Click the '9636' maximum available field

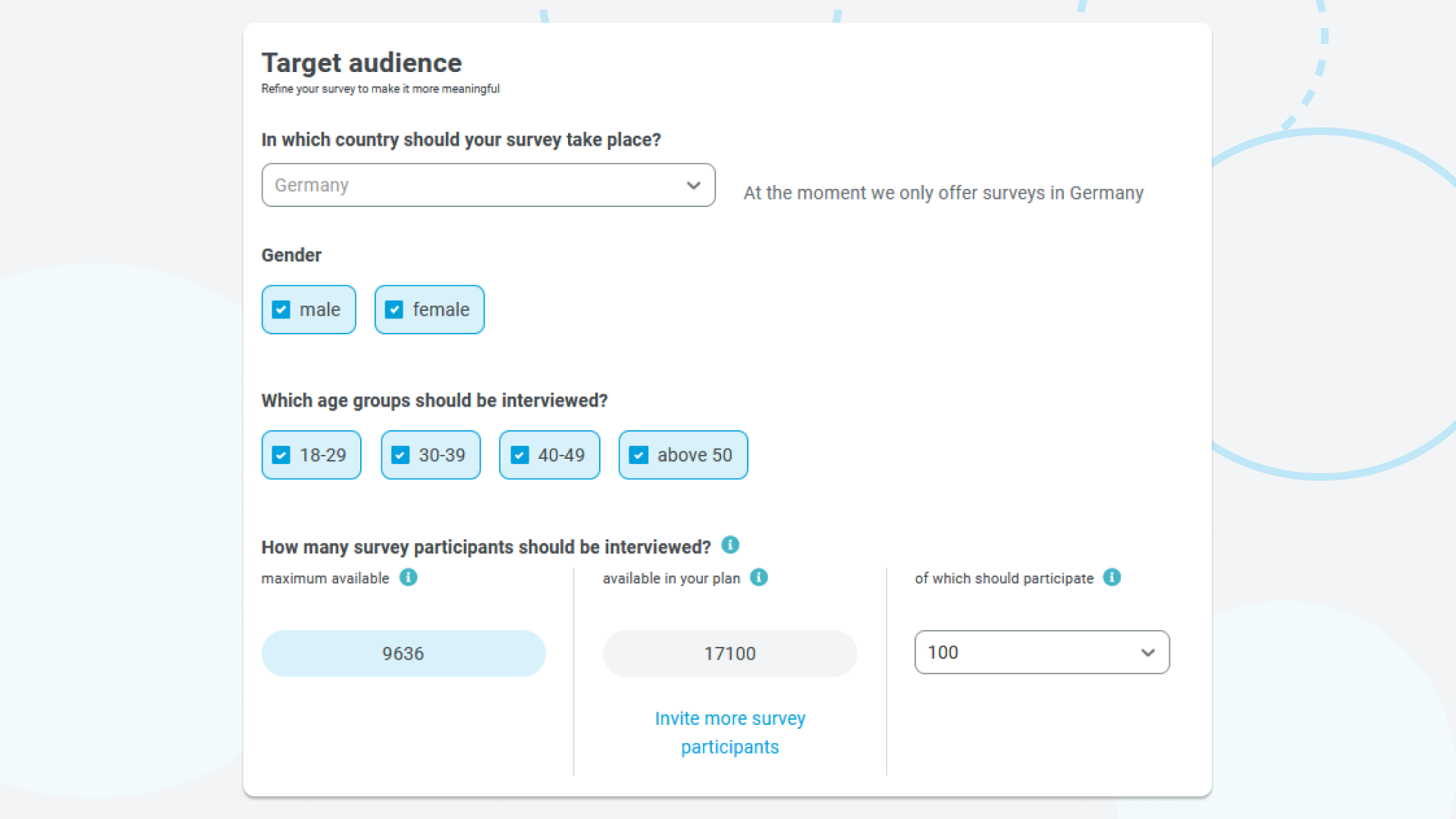pos(403,653)
